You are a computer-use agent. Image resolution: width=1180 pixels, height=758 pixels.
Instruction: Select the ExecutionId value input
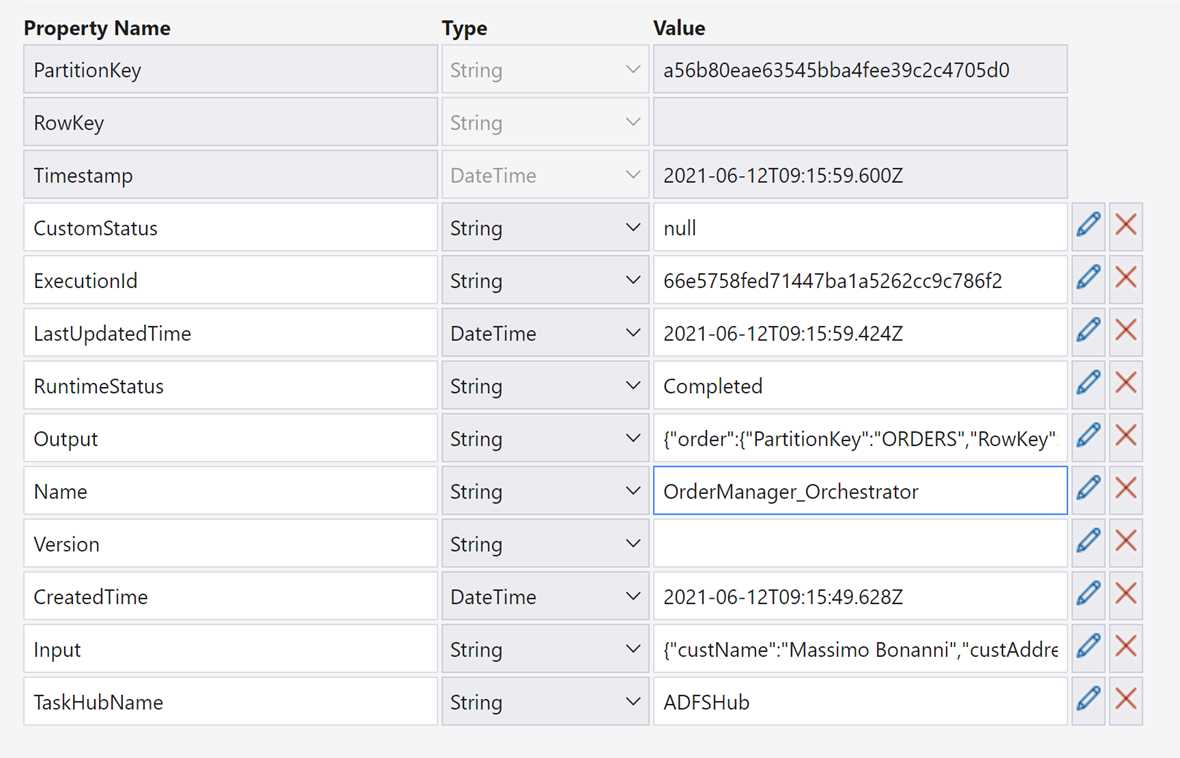pos(860,279)
